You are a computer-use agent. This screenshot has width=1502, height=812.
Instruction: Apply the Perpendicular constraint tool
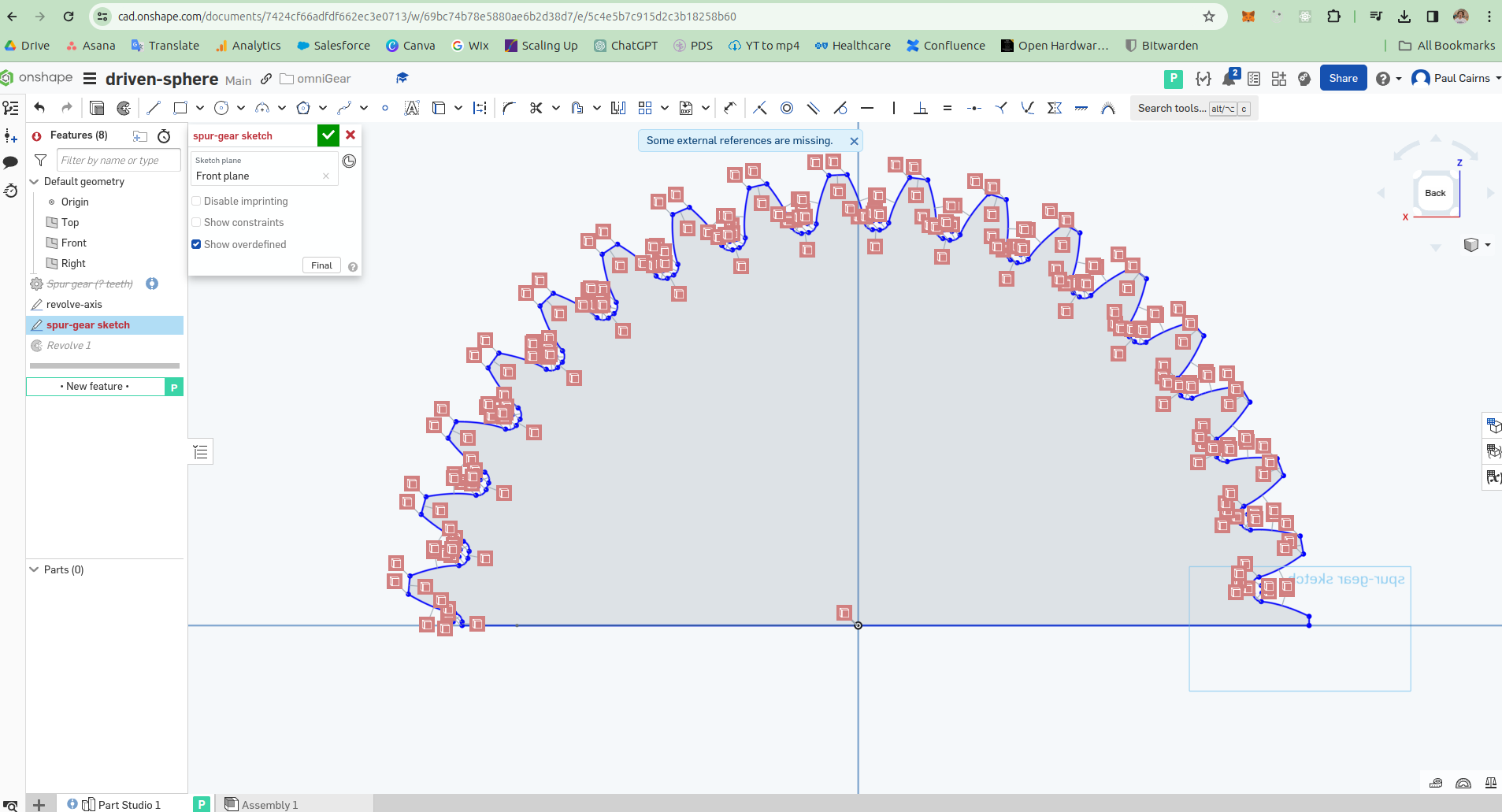[x=921, y=108]
